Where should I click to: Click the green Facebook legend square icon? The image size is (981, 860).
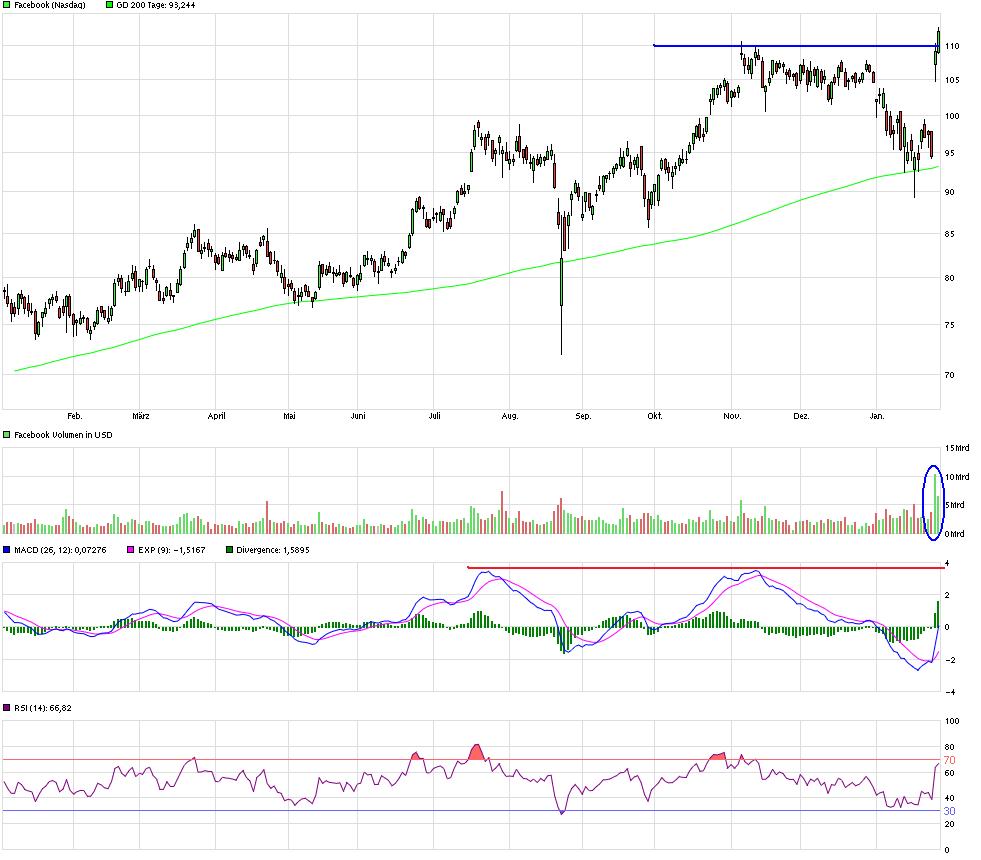pyautogui.click(x=6, y=5)
